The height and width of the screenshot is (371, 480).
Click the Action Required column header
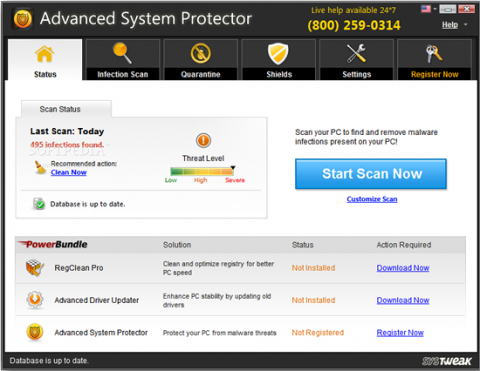pyautogui.click(x=404, y=245)
